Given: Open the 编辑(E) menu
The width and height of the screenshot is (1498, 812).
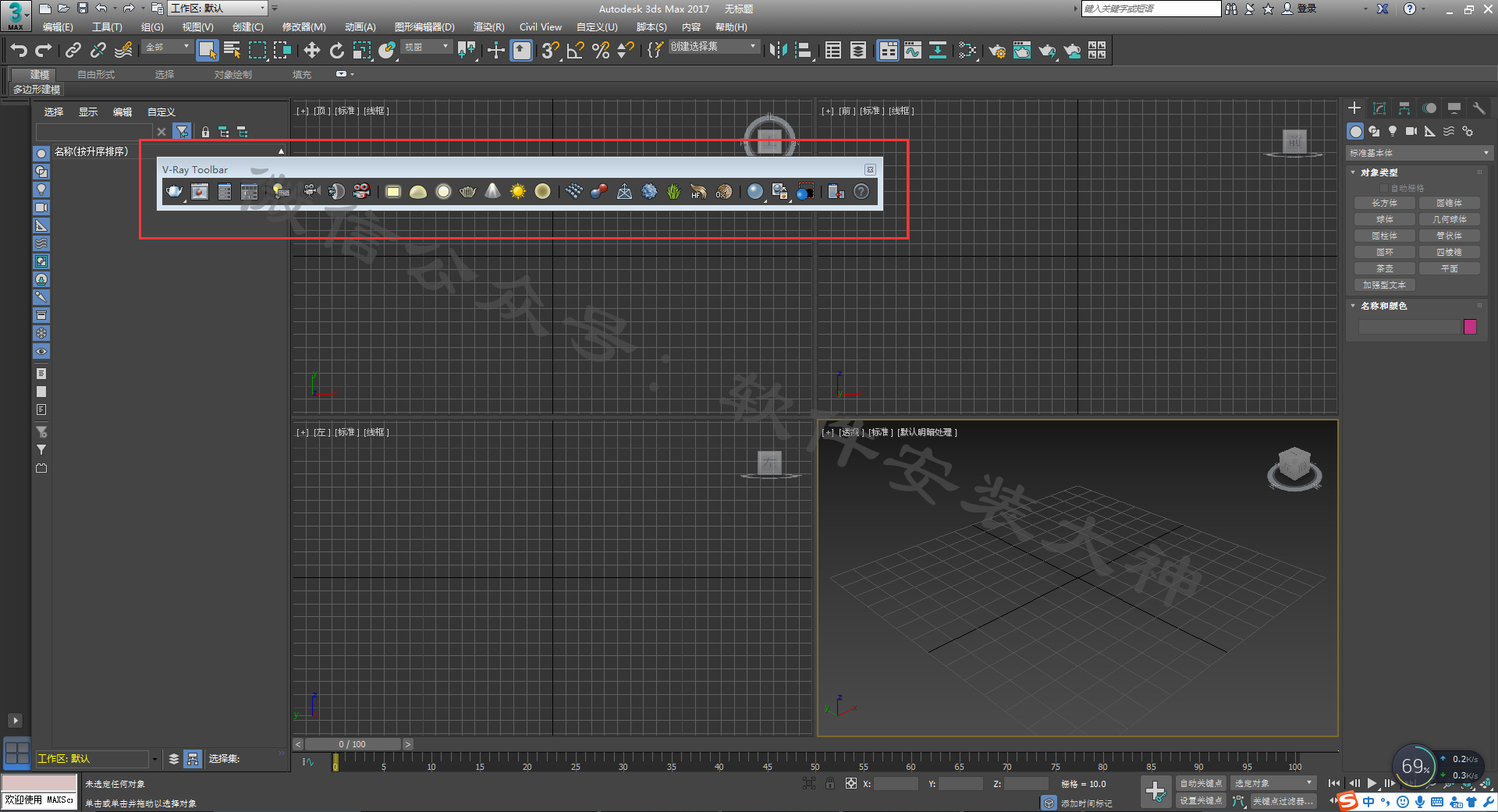Looking at the screenshot, I should pyautogui.click(x=58, y=27).
